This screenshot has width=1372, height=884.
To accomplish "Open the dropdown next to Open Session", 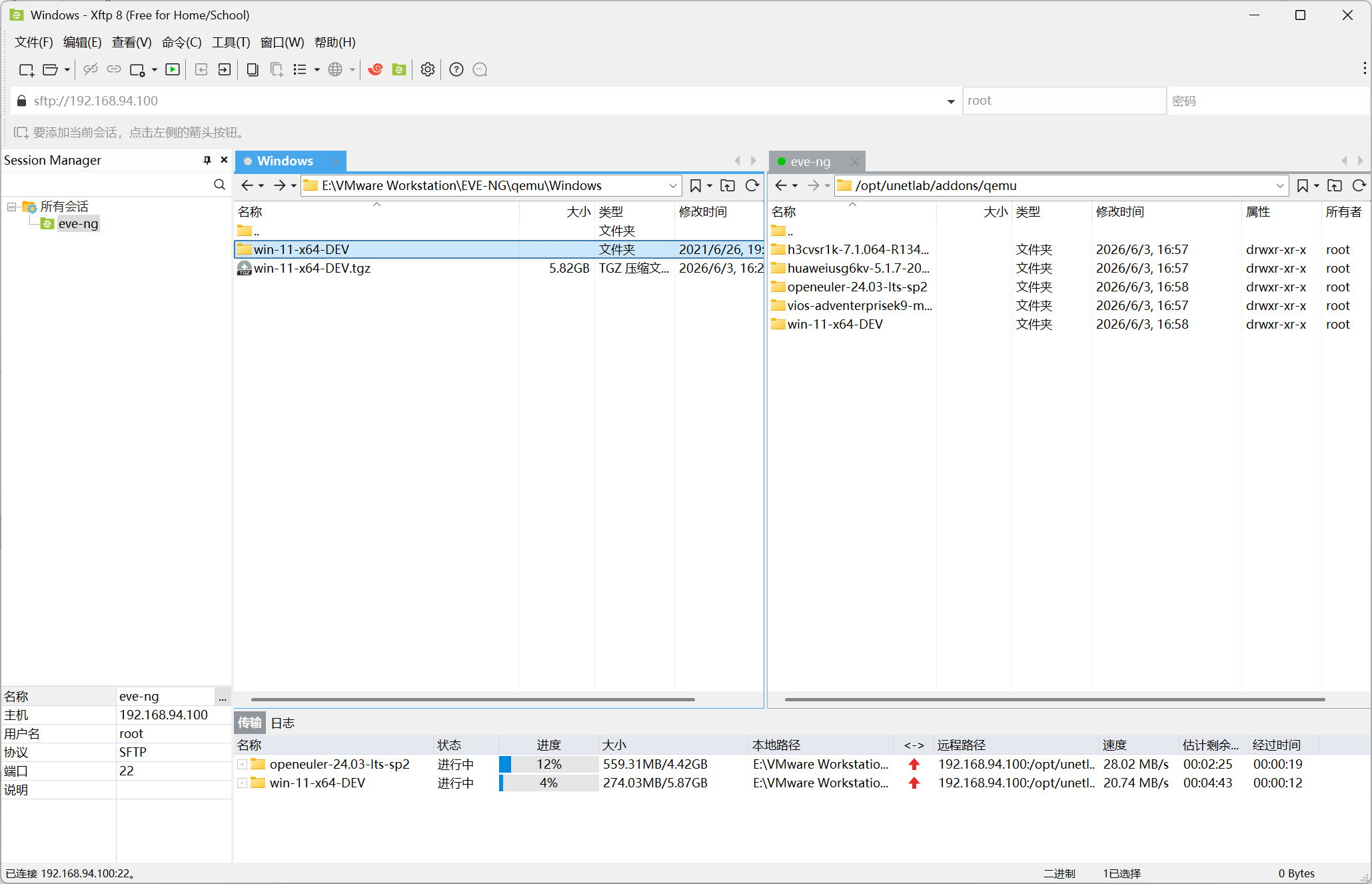I will pos(67,69).
